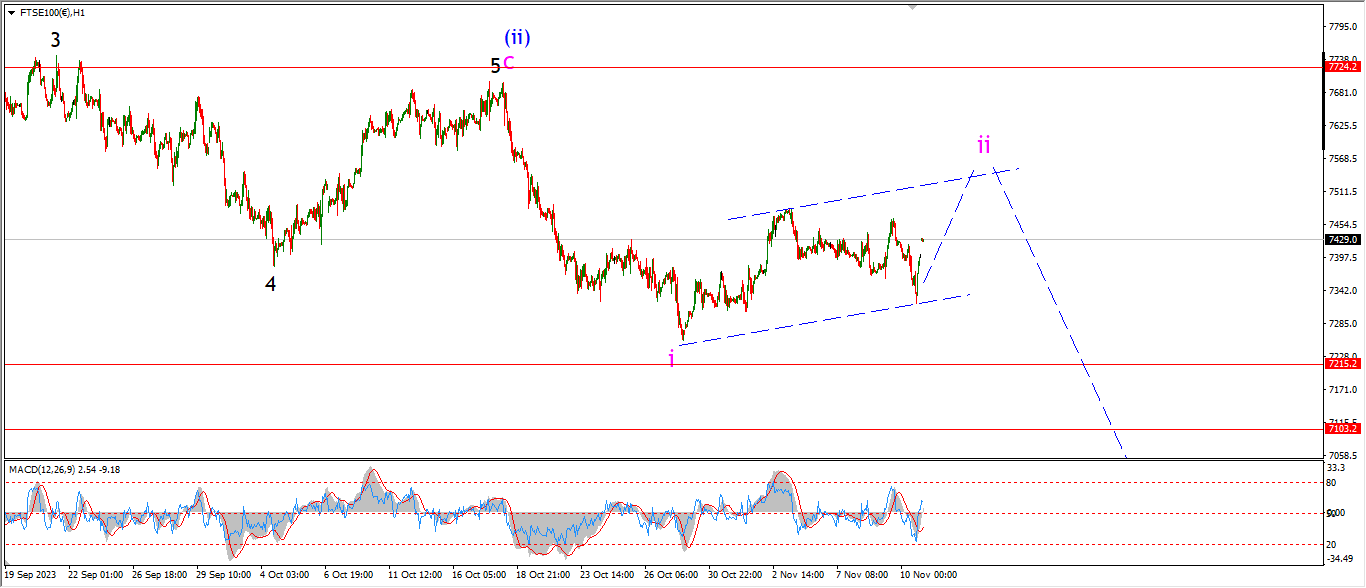
Task: Click the gray chart shift triangle marker
Action: 911,6
